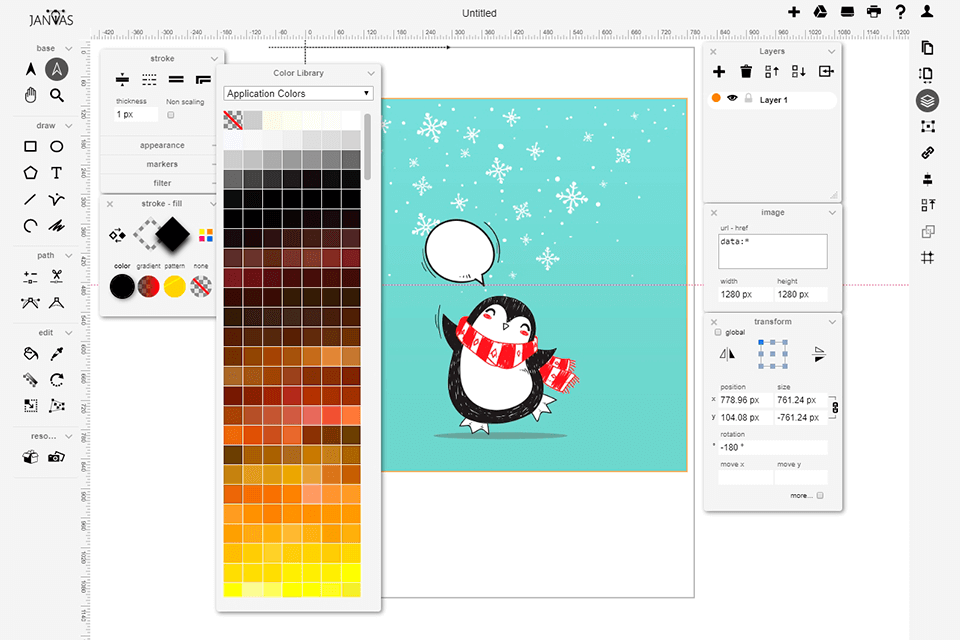Expand the filter section

click(x=162, y=183)
